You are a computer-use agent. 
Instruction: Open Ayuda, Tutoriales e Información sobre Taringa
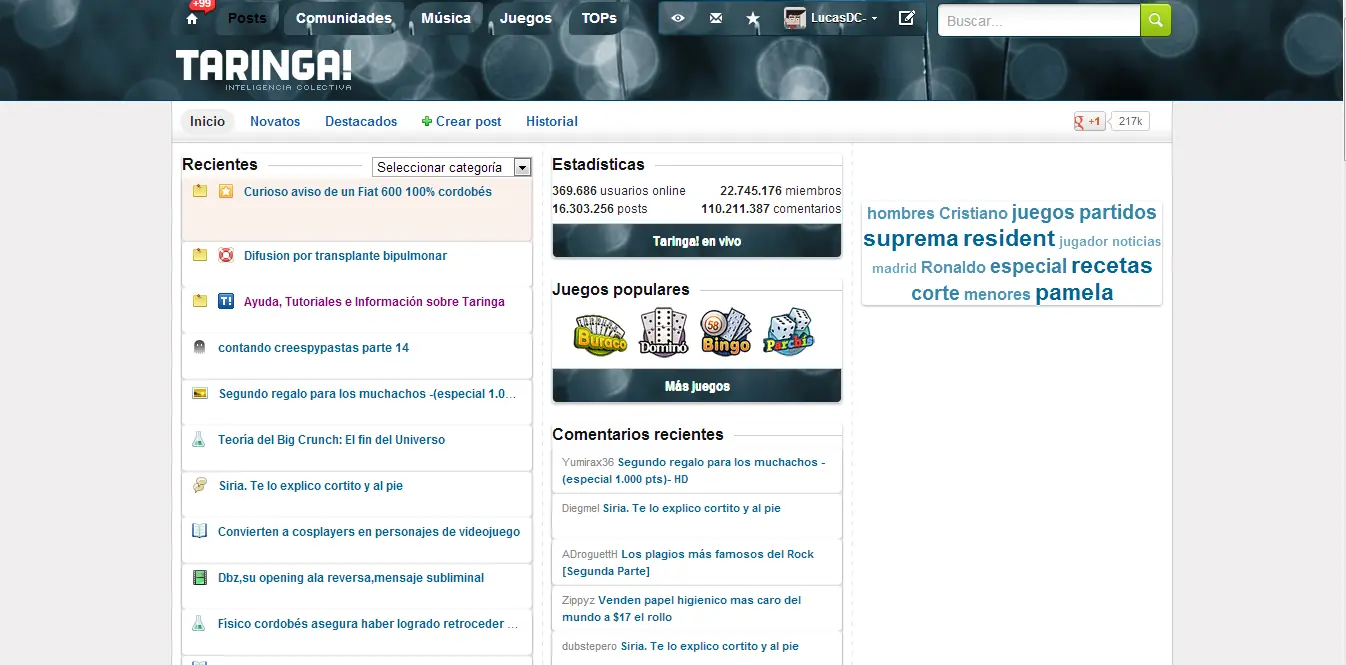[x=374, y=301]
